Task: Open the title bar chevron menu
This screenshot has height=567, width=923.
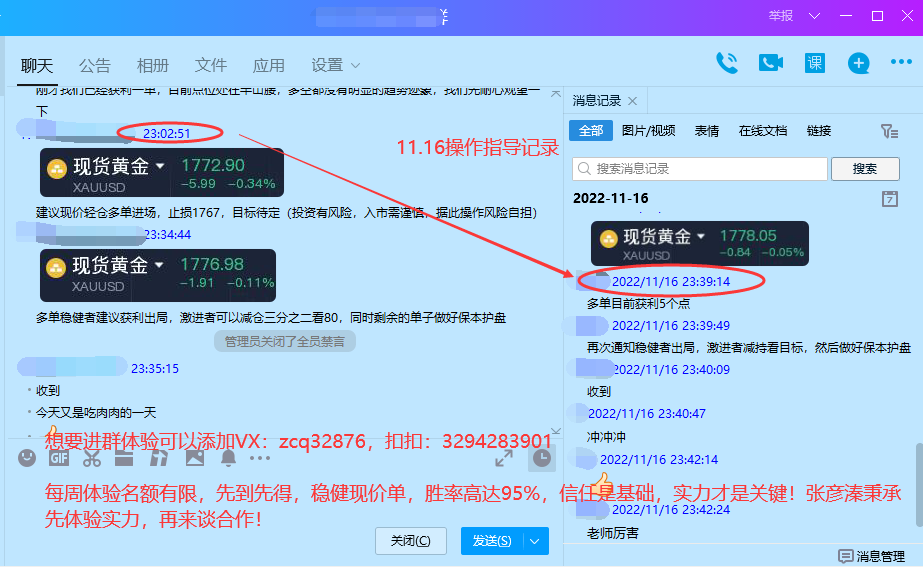Action: [x=814, y=16]
